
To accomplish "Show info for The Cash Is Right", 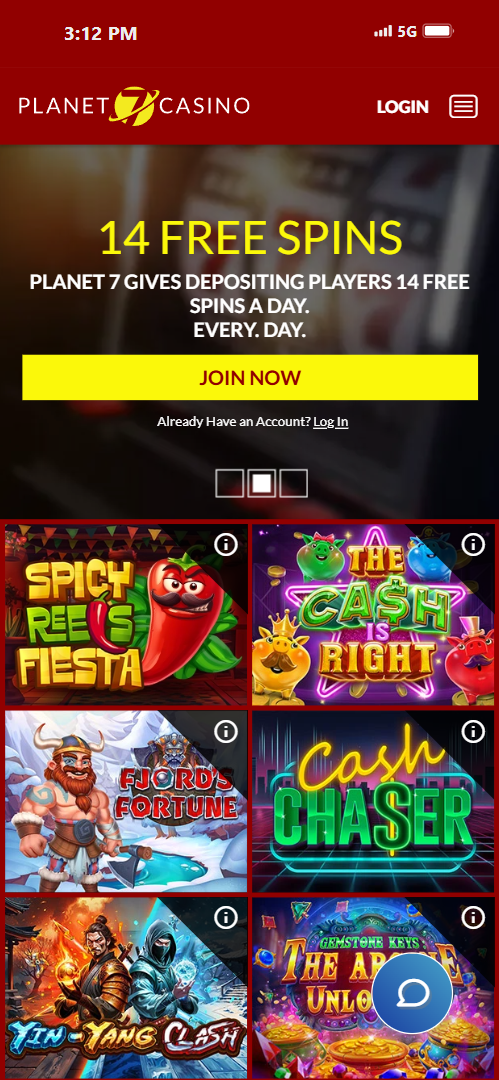I will click(473, 545).
